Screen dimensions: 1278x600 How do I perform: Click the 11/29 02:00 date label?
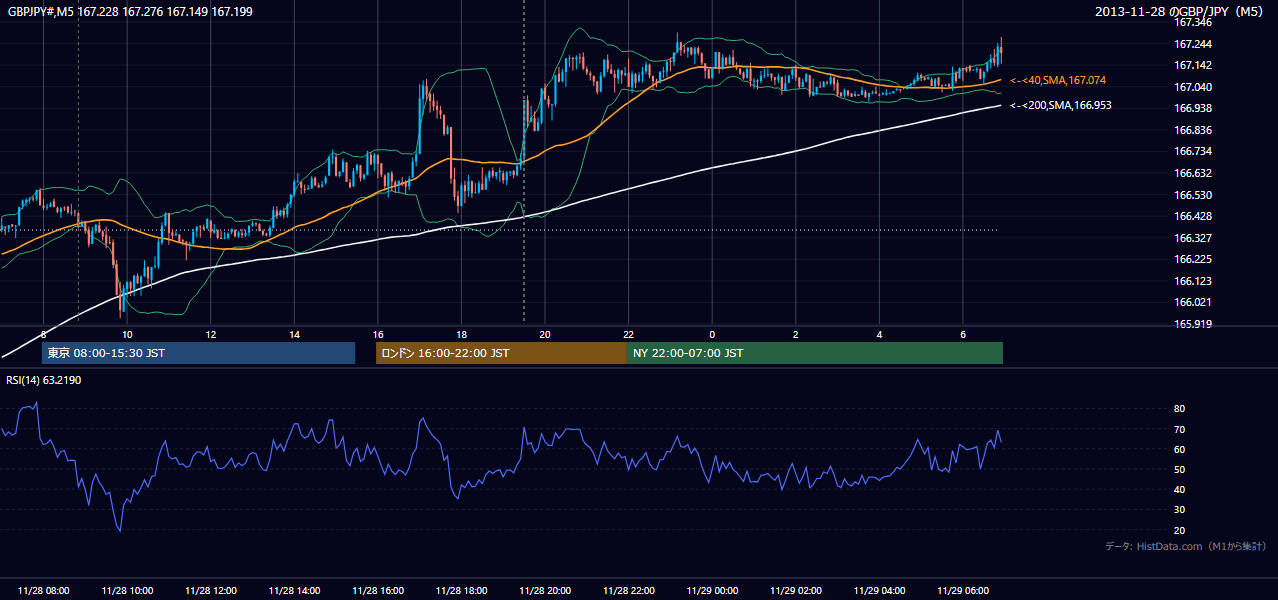pyautogui.click(x=796, y=591)
